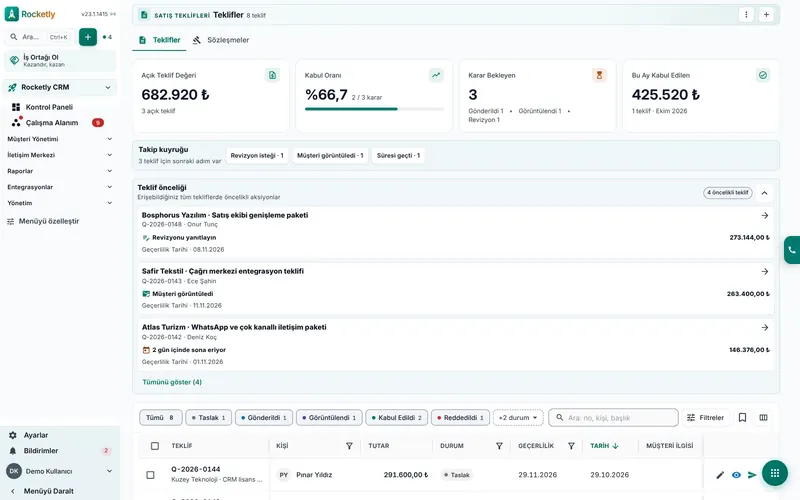Screen dimensions: 800x500
Task: Open Bosphorus Yazılım teklif via arrow
Action: [764, 215]
